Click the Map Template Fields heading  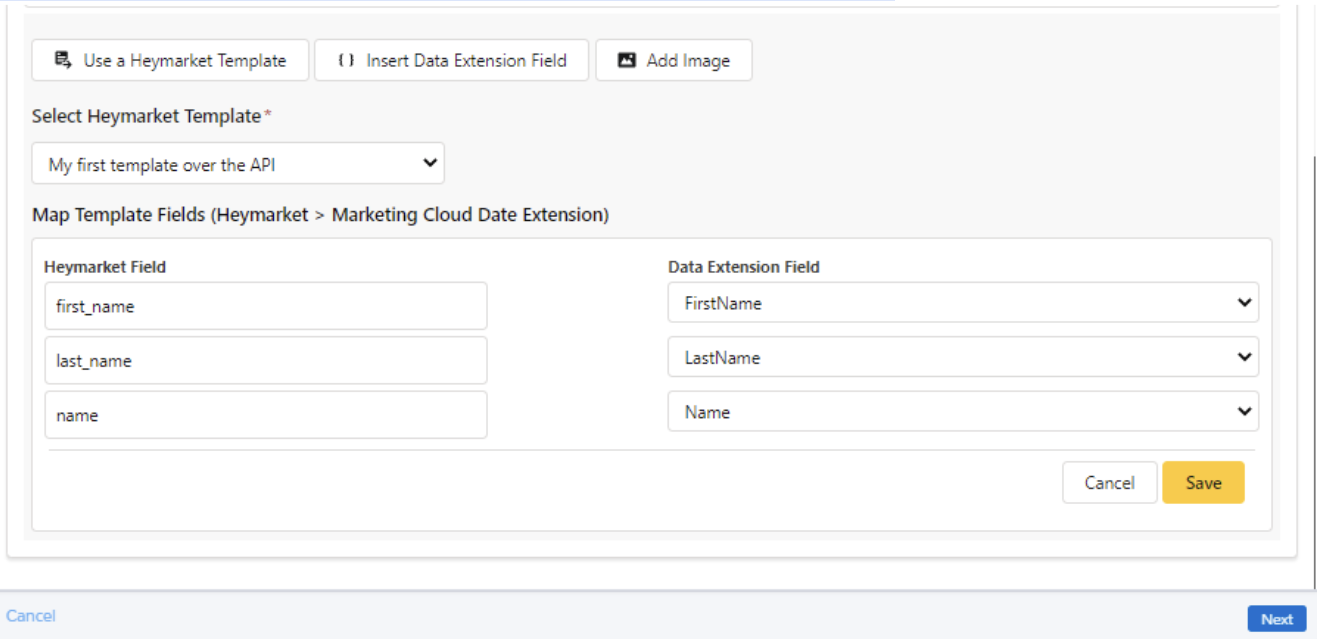click(320, 215)
